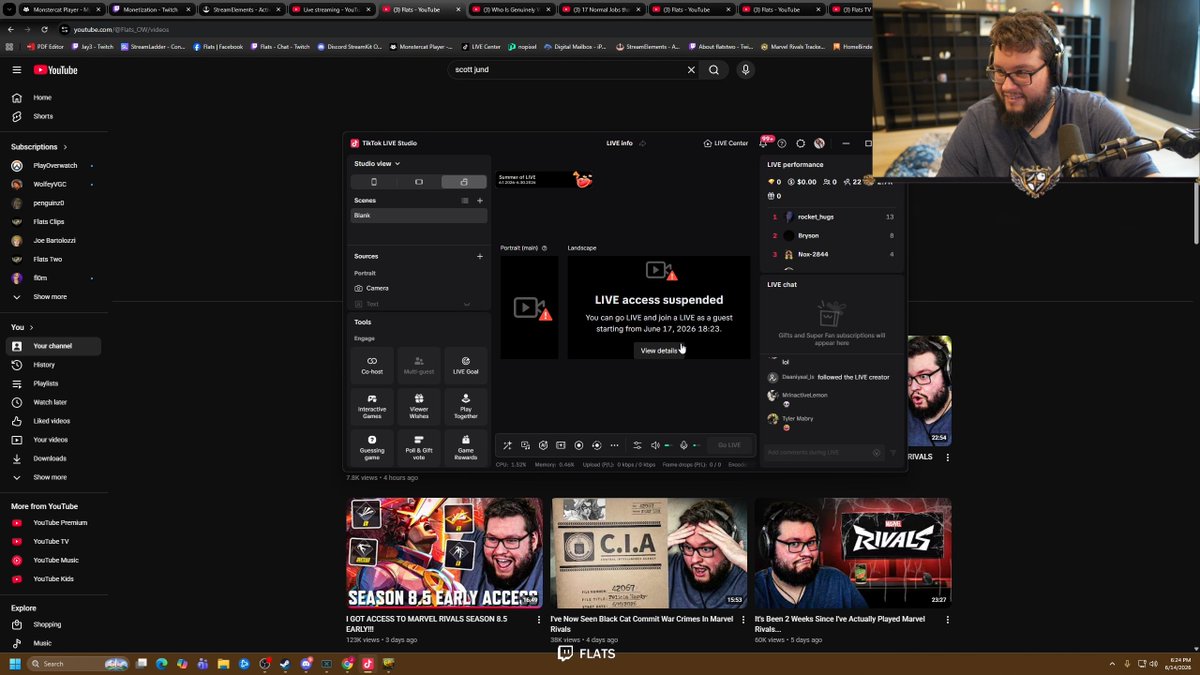This screenshot has width=1200, height=675.
Task: Open the Game Rewards tool
Action: pyautogui.click(x=466, y=446)
